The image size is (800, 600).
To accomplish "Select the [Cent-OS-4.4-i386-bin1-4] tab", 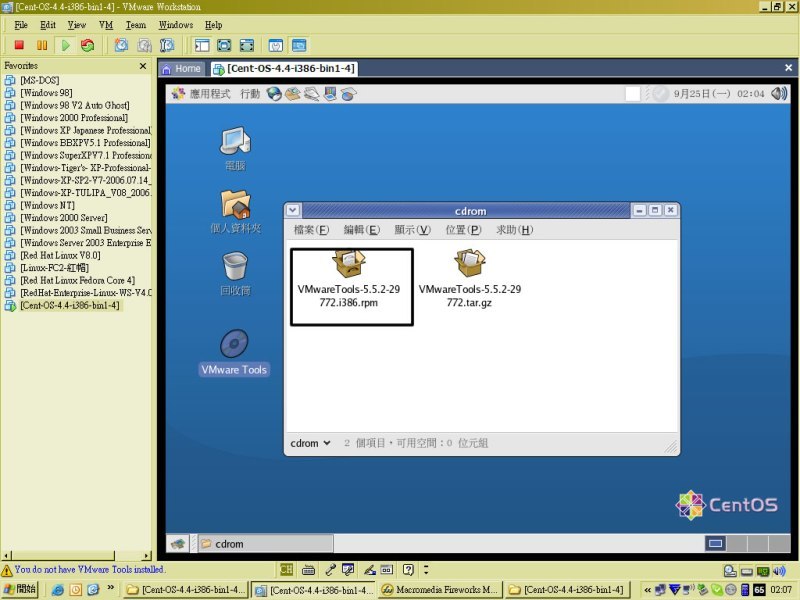I will click(284, 69).
